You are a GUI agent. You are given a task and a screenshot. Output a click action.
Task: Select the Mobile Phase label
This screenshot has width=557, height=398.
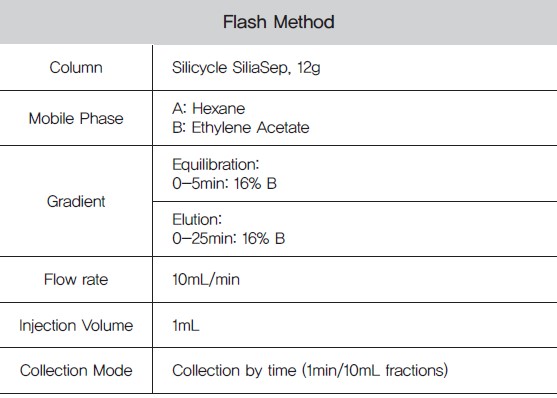[76, 118]
